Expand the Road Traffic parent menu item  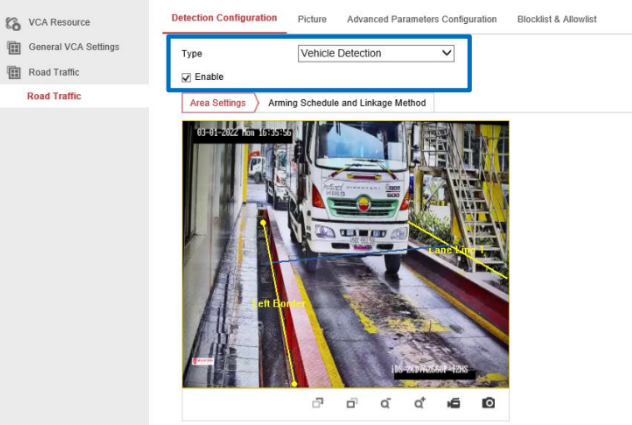click(x=53, y=72)
